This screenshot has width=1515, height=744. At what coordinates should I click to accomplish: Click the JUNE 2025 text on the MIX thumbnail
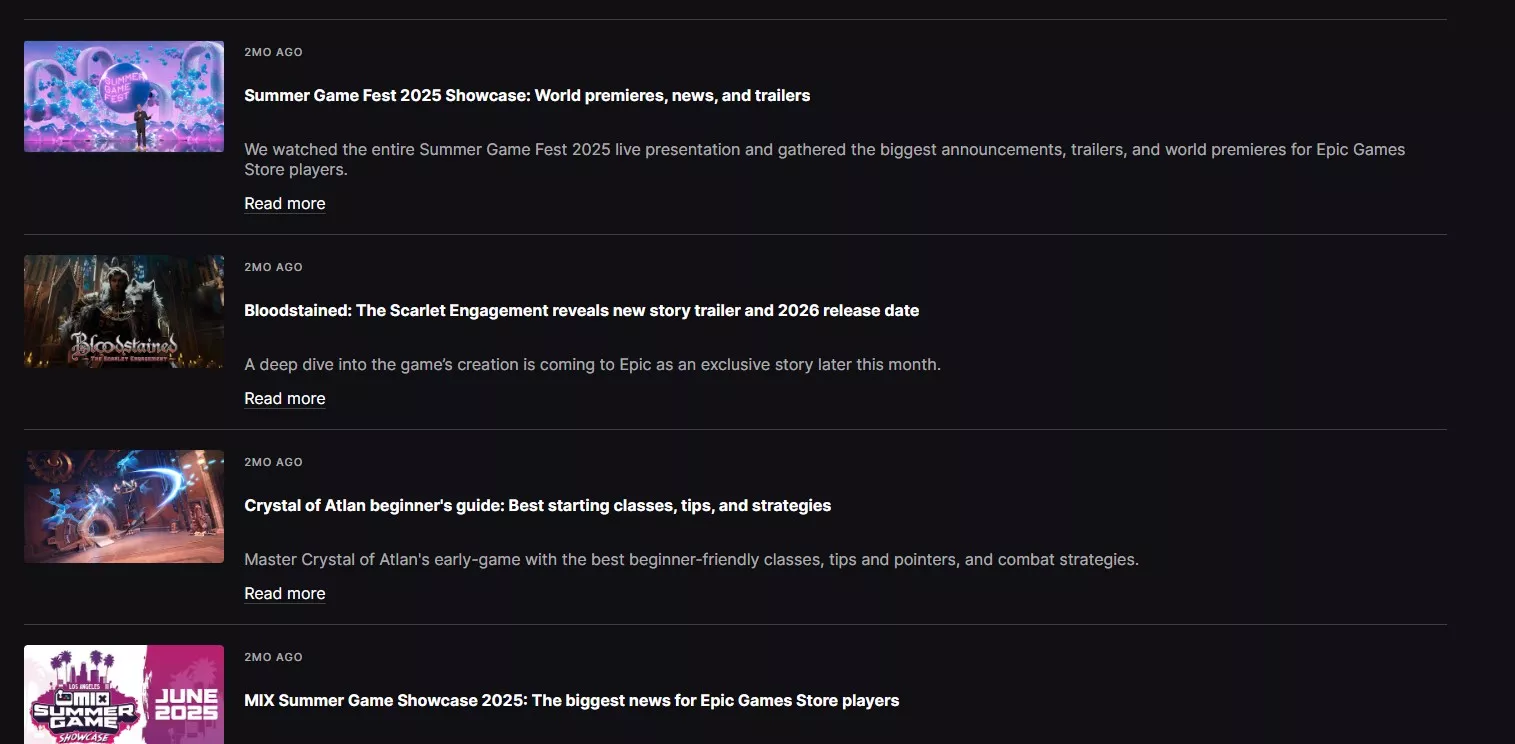pos(187,704)
